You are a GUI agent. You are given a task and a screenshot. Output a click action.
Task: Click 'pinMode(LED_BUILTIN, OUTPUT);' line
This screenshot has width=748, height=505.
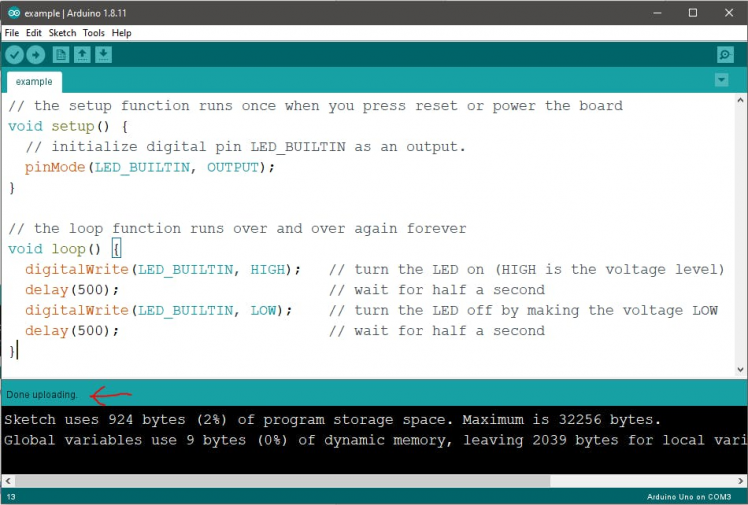pyautogui.click(x=150, y=167)
